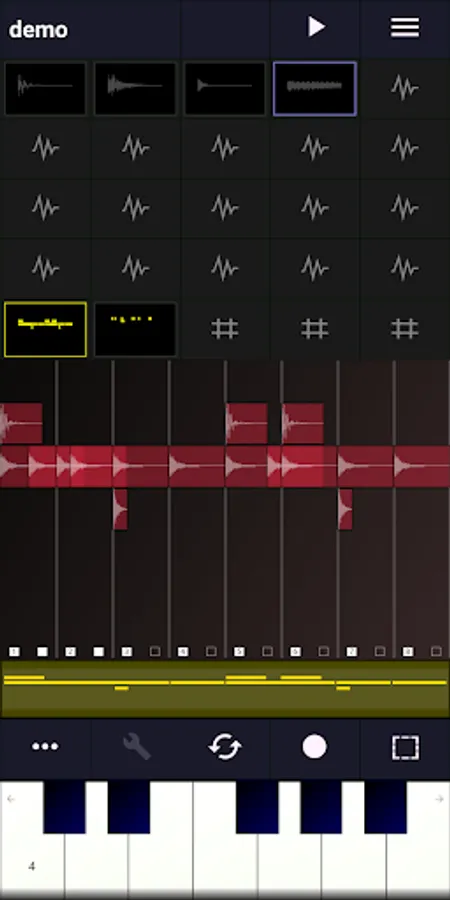Click the yellow pattern overview strip
This screenshot has width=450, height=900.
(x=225, y=688)
